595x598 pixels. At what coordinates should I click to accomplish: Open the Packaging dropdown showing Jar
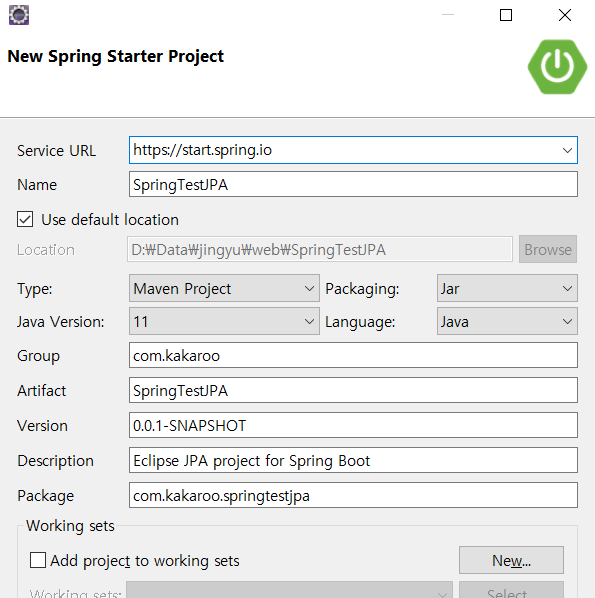[x=507, y=288]
